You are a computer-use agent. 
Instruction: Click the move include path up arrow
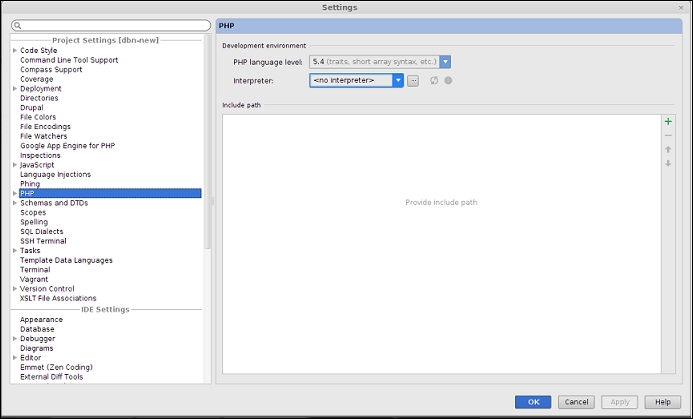pyautogui.click(x=668, y=149)
